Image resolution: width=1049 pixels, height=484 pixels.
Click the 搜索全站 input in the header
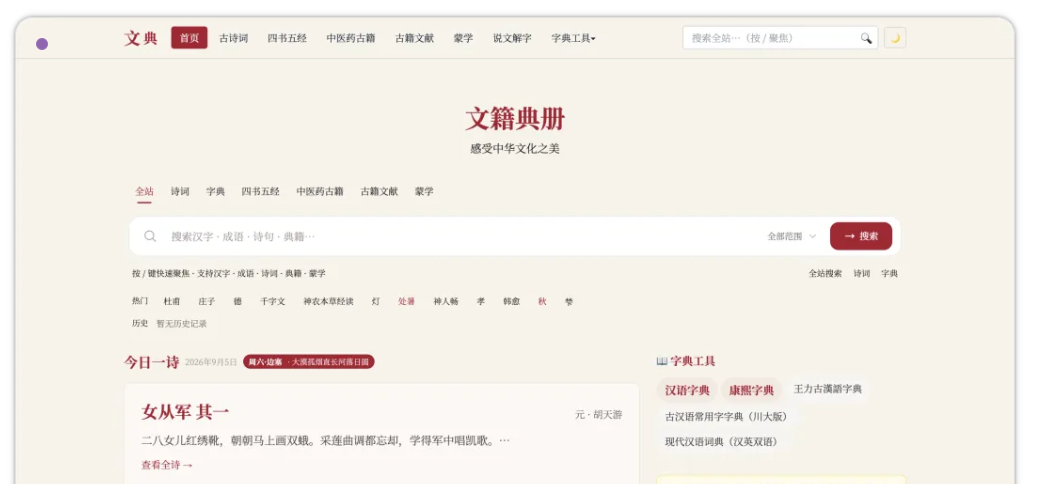pos(772,38)
